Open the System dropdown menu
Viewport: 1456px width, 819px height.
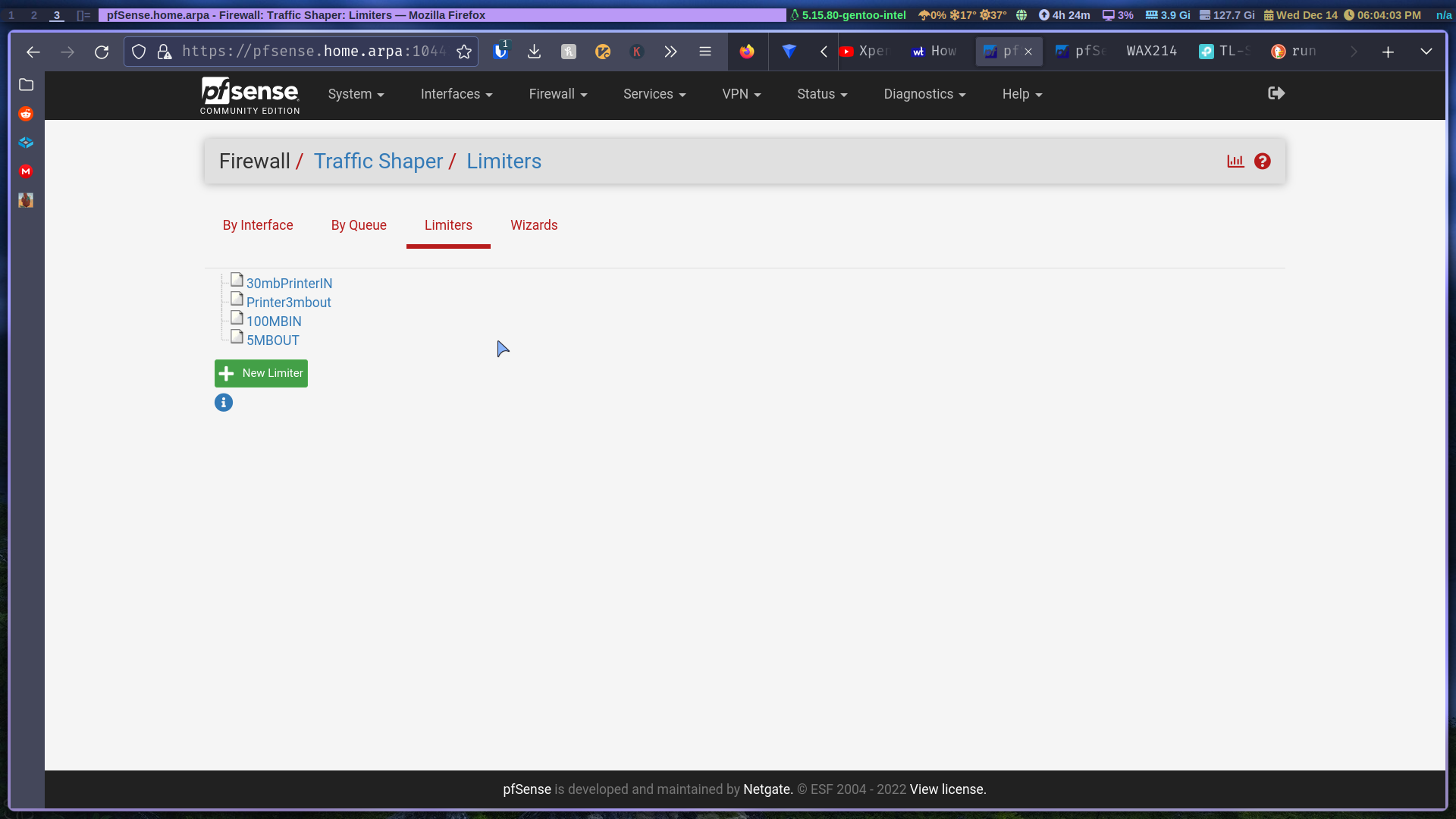coord(355,94)
